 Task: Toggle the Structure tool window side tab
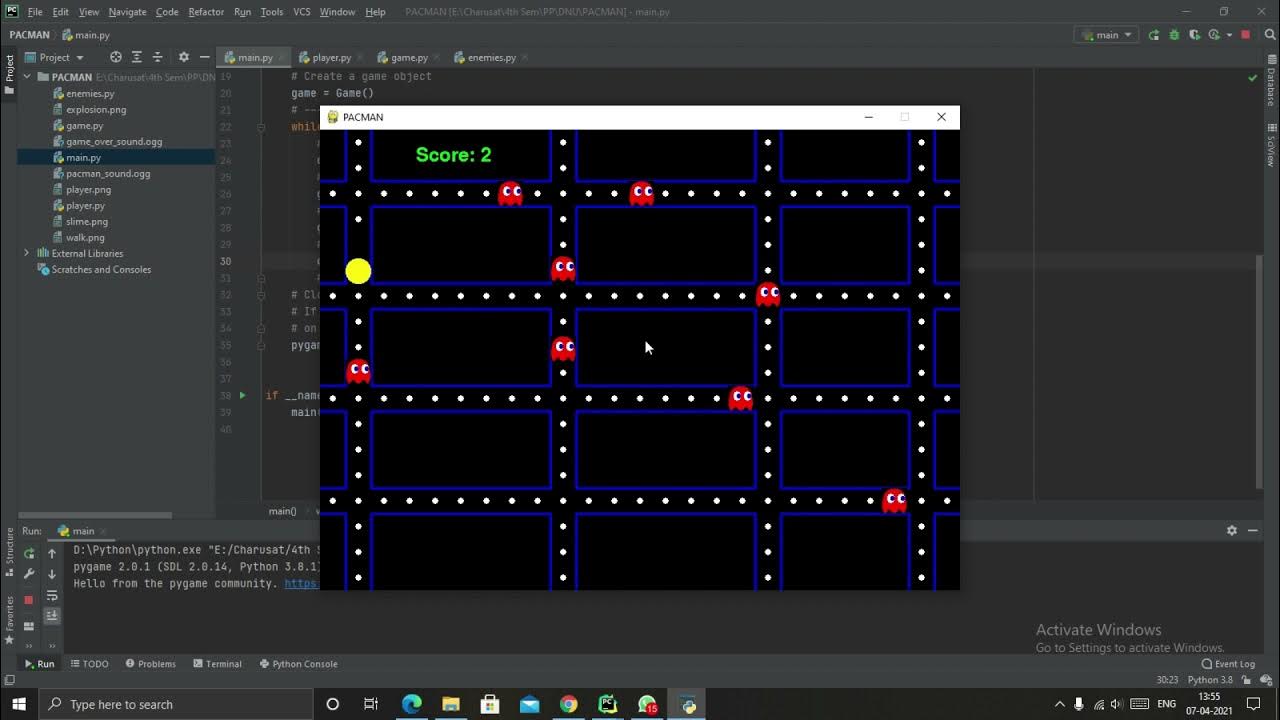(9, 553)
